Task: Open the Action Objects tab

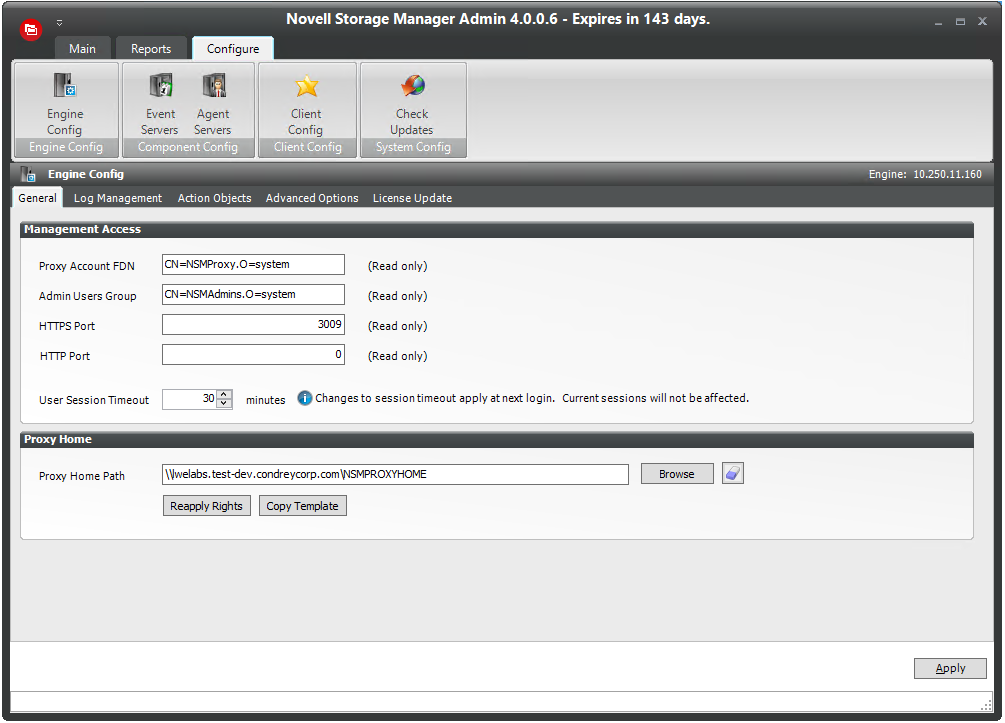Action: coord(215,198)
